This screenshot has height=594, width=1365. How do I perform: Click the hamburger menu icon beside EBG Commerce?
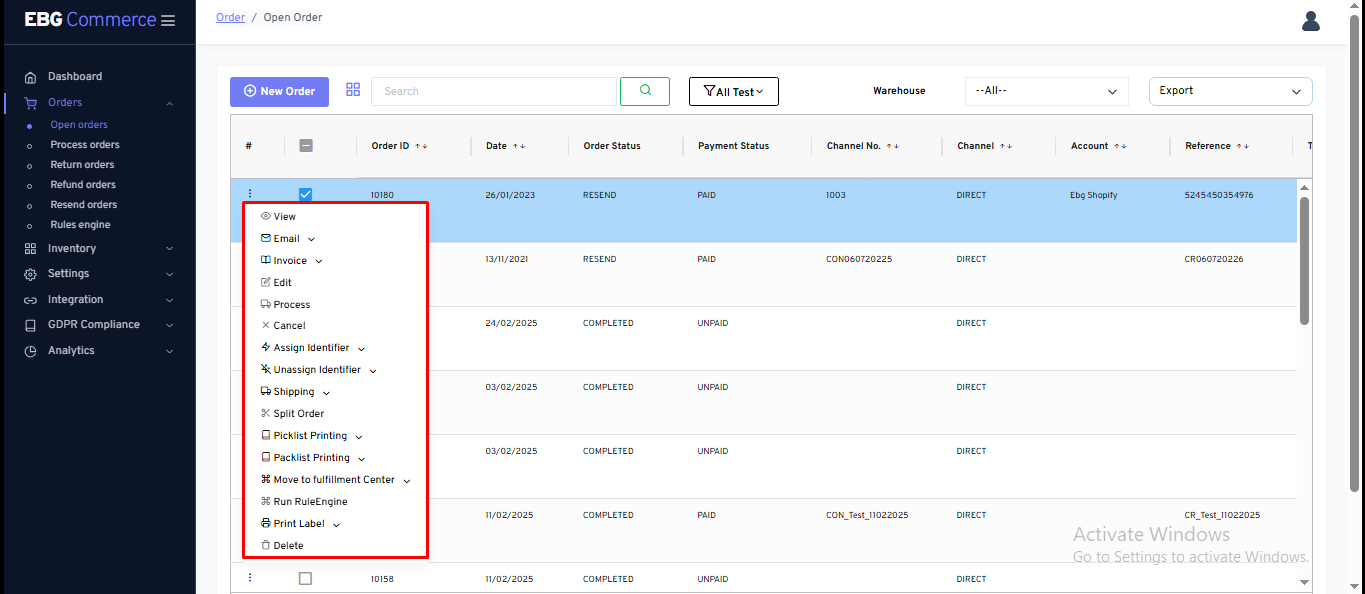tap(167, 21)
